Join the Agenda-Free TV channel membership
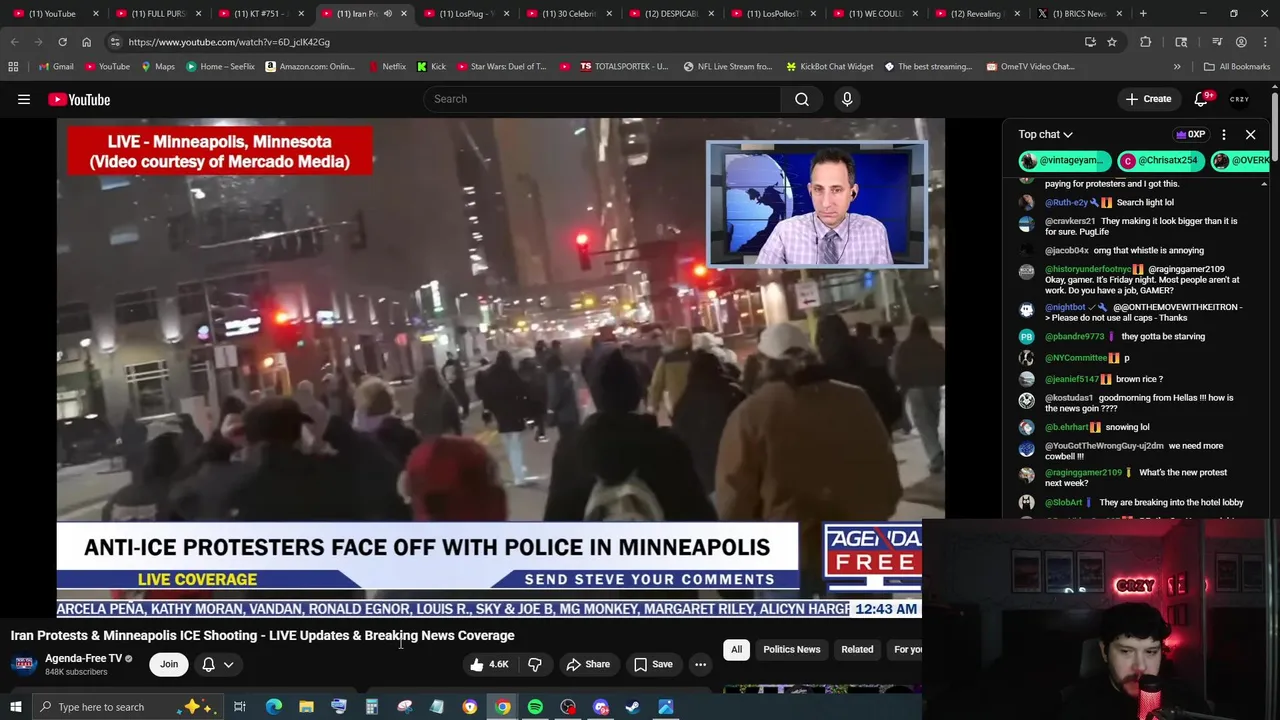1280x720 pixels. pos(169,664)
